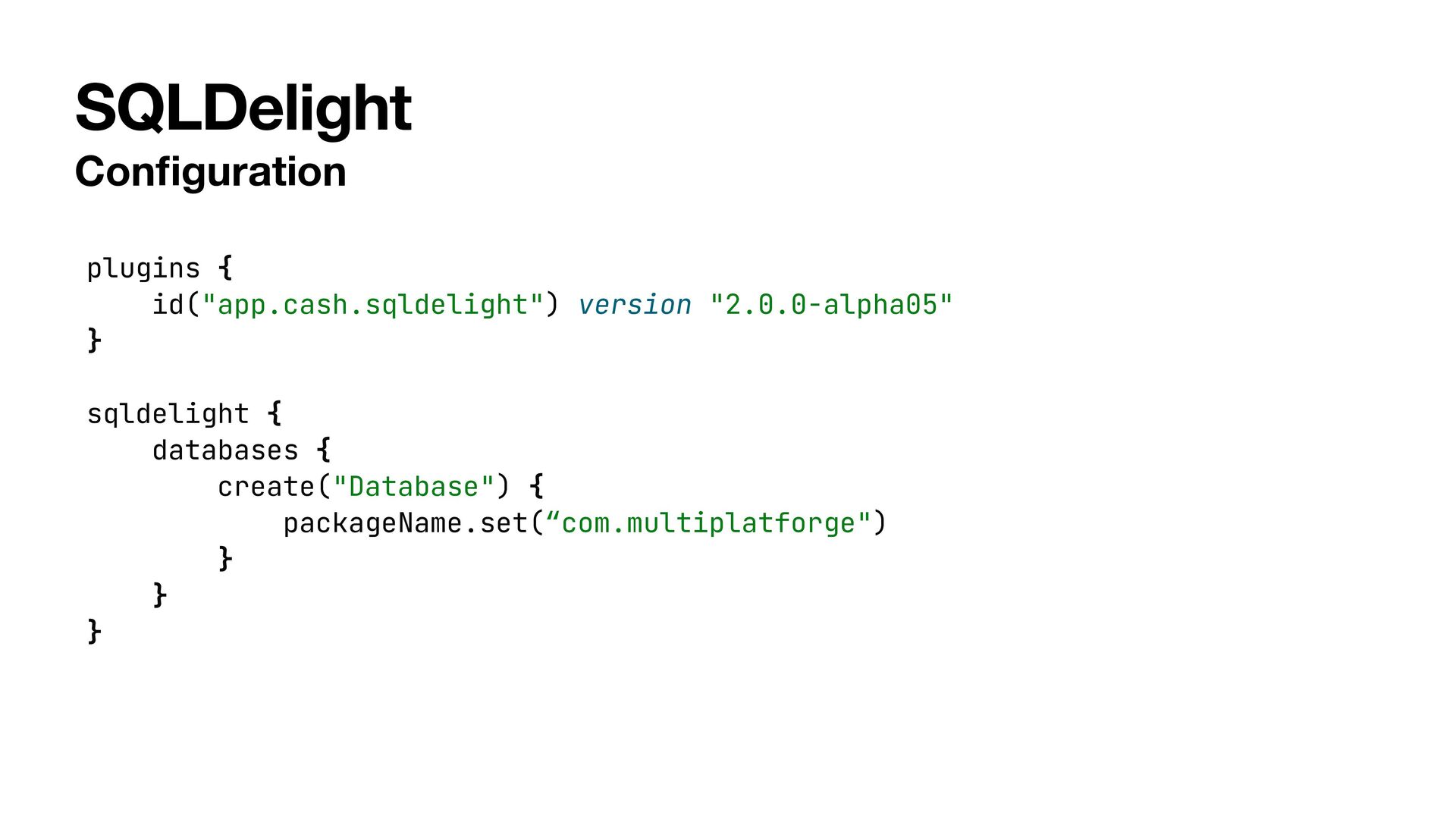1456x819 pixels.
Task: Click the opening brace after sqldelight
Action: 275,414
